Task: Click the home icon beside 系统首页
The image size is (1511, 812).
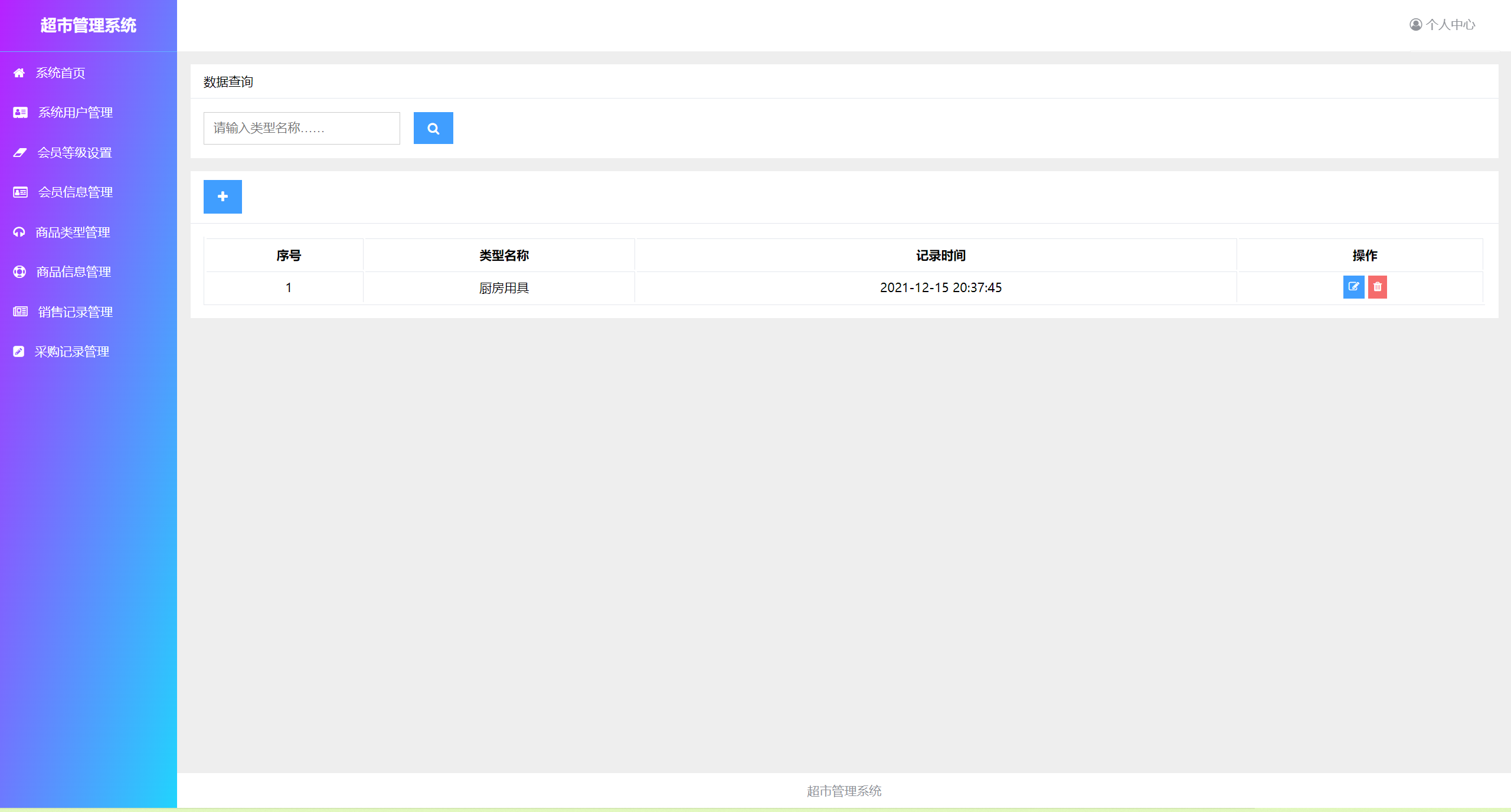Action: 19,73
